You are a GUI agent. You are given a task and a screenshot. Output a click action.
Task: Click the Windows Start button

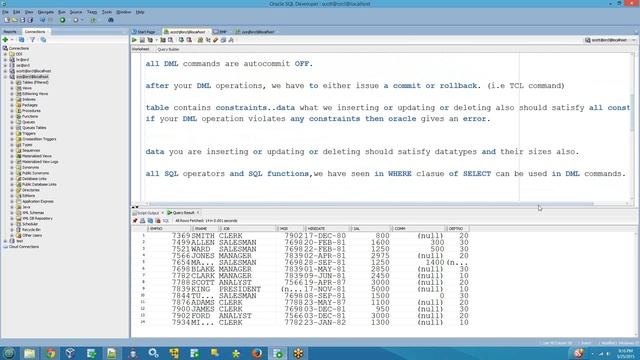[9, 353]
